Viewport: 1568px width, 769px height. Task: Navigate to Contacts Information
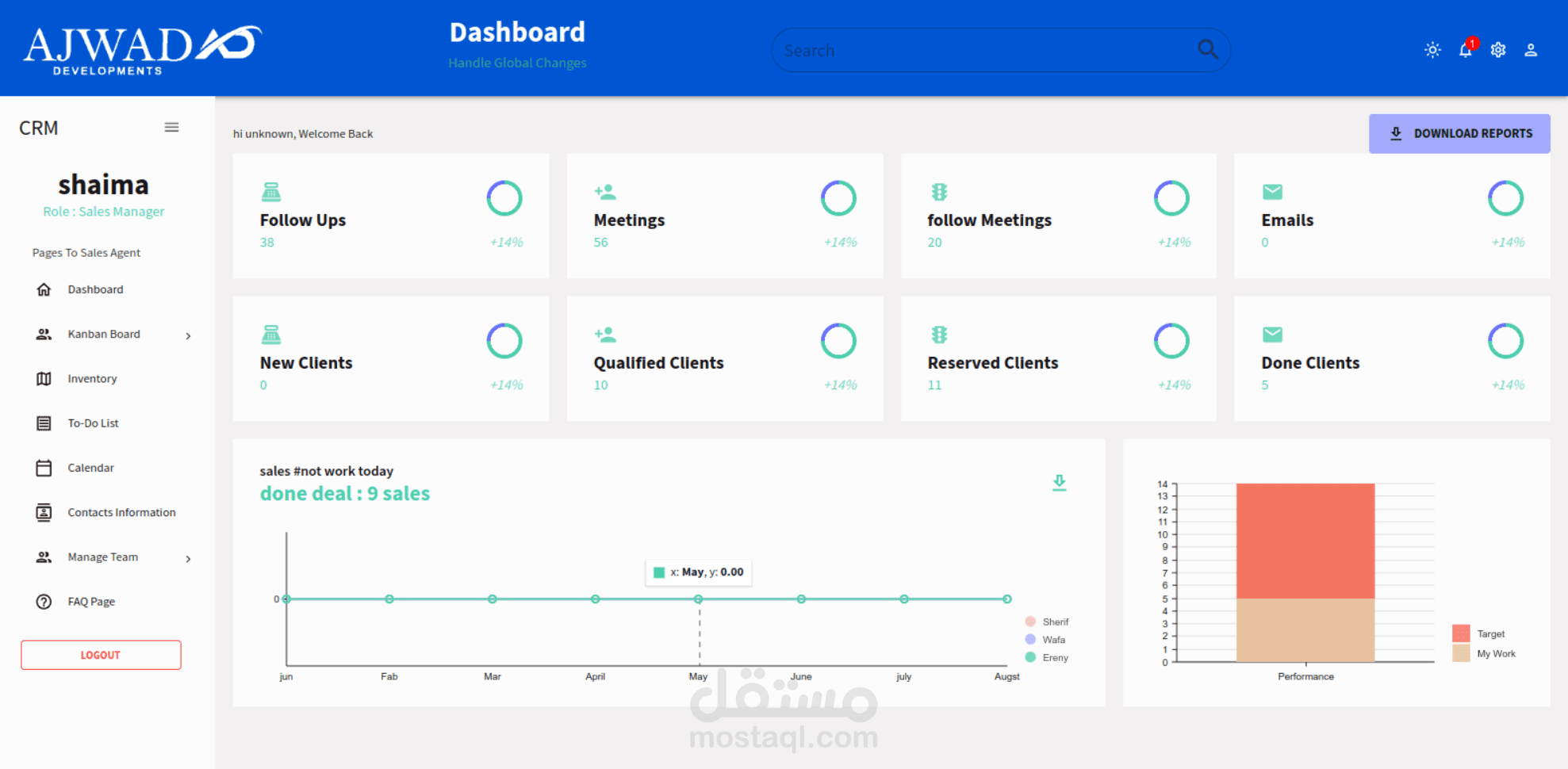coord(121,512)
